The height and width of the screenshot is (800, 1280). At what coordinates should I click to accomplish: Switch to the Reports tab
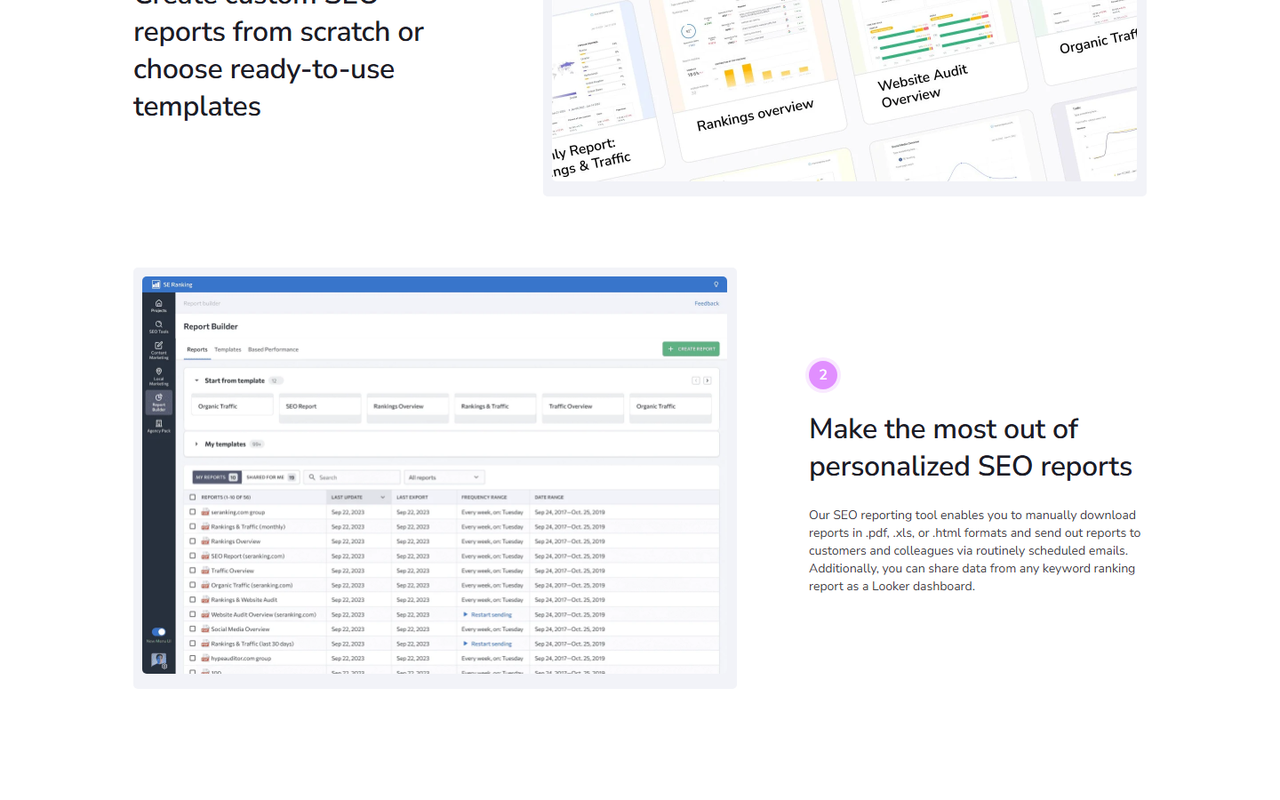pos(197,349)
